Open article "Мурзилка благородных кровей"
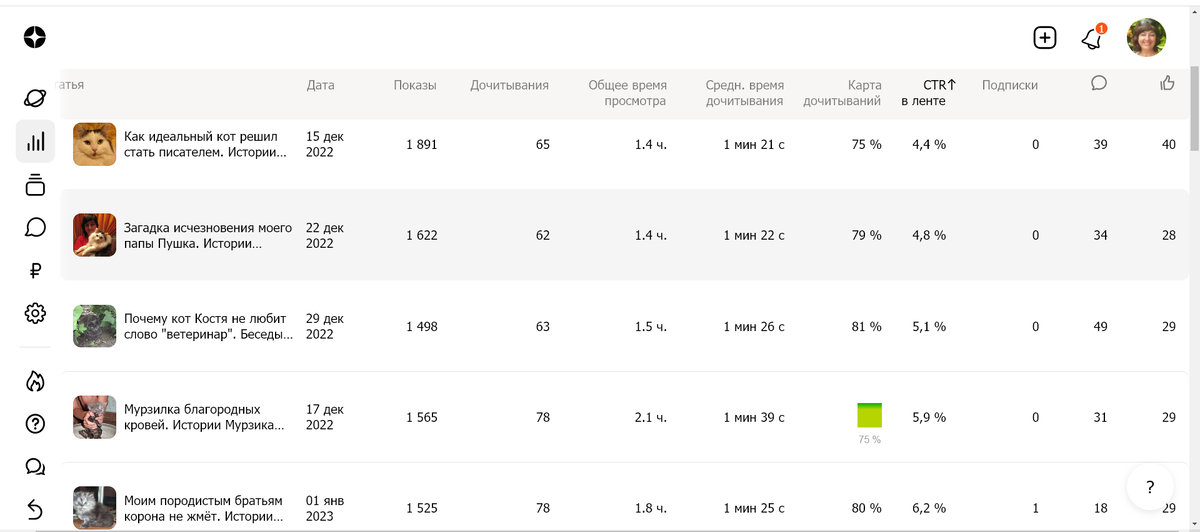 [x=204, y=417]
